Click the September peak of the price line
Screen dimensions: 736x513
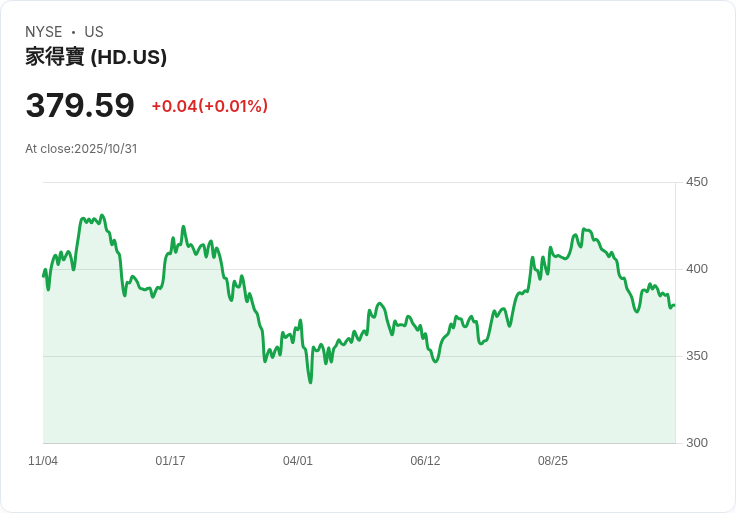coord(584,229)
